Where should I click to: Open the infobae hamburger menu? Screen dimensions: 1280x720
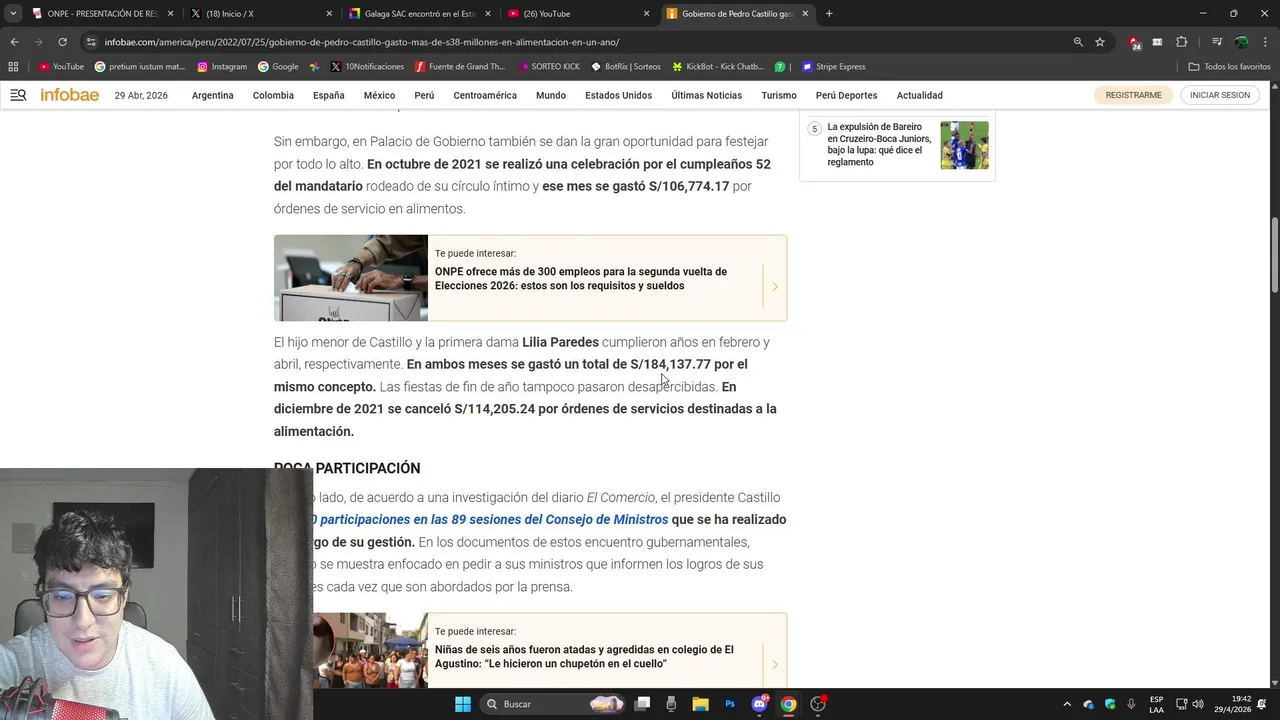pyautogui.click(x=18, y=95)
